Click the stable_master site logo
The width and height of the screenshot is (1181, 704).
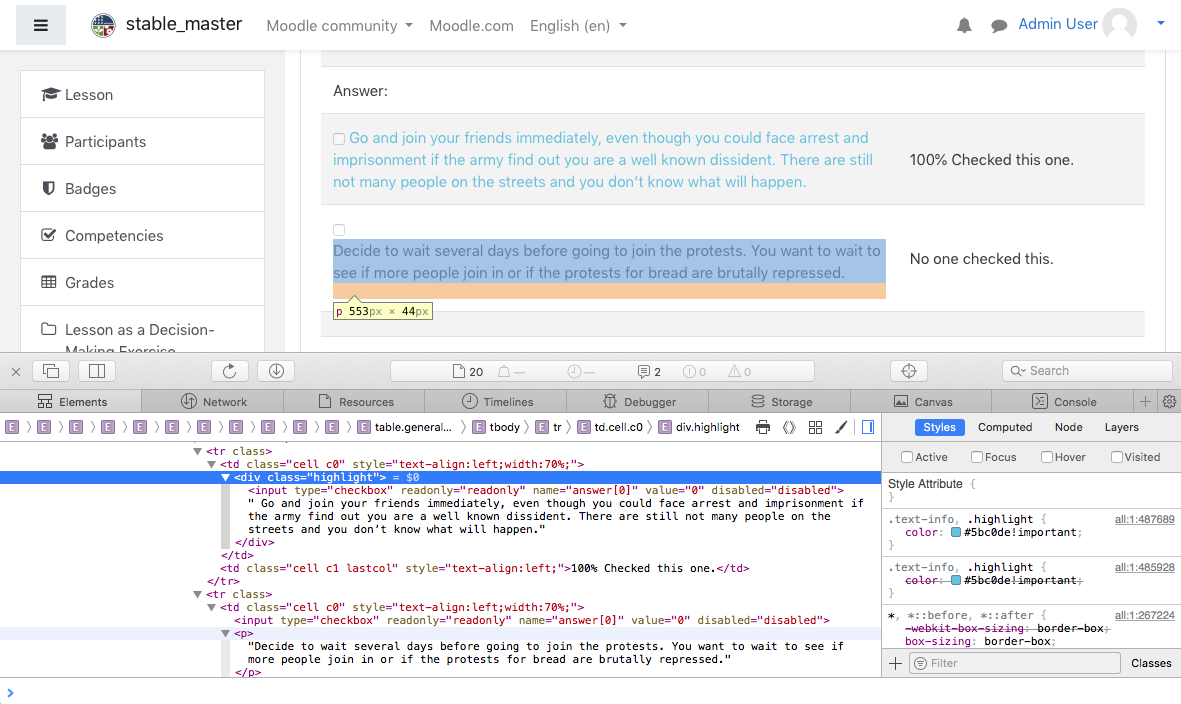click(103, 25)
